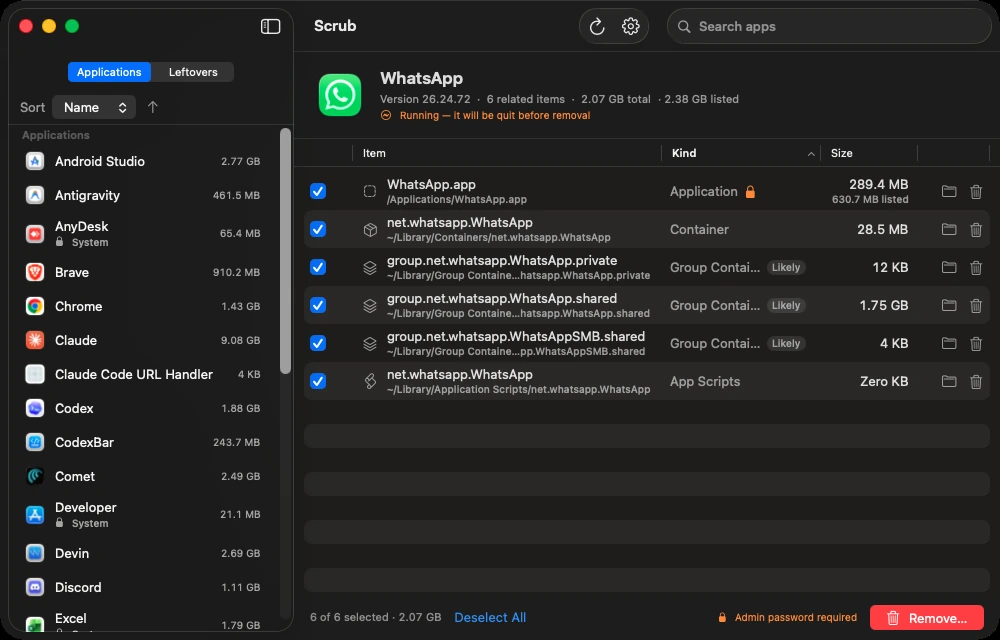Reveal WhatsApp.private group container folder

[x=949, y=267]
